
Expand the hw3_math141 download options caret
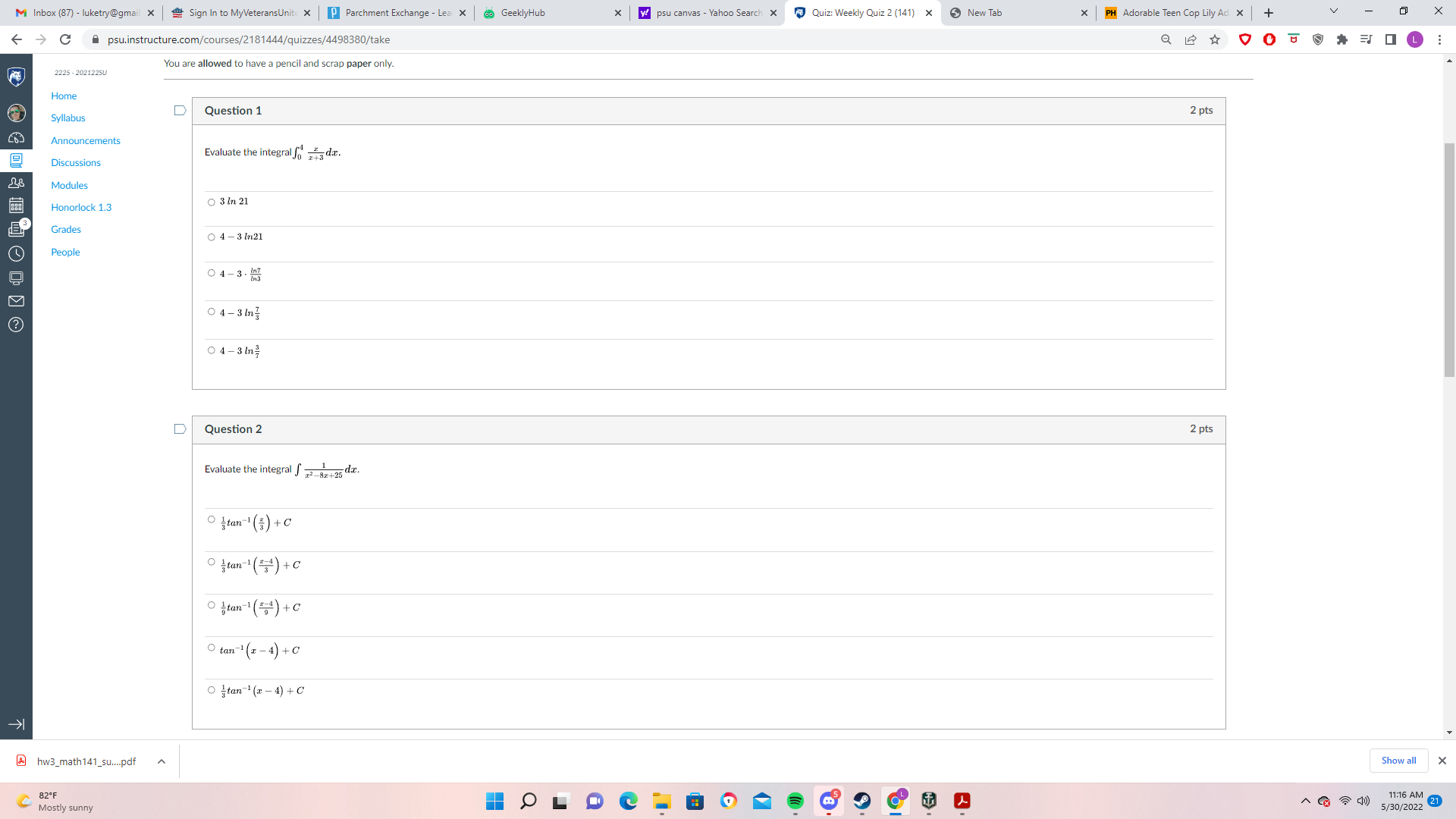161,761
